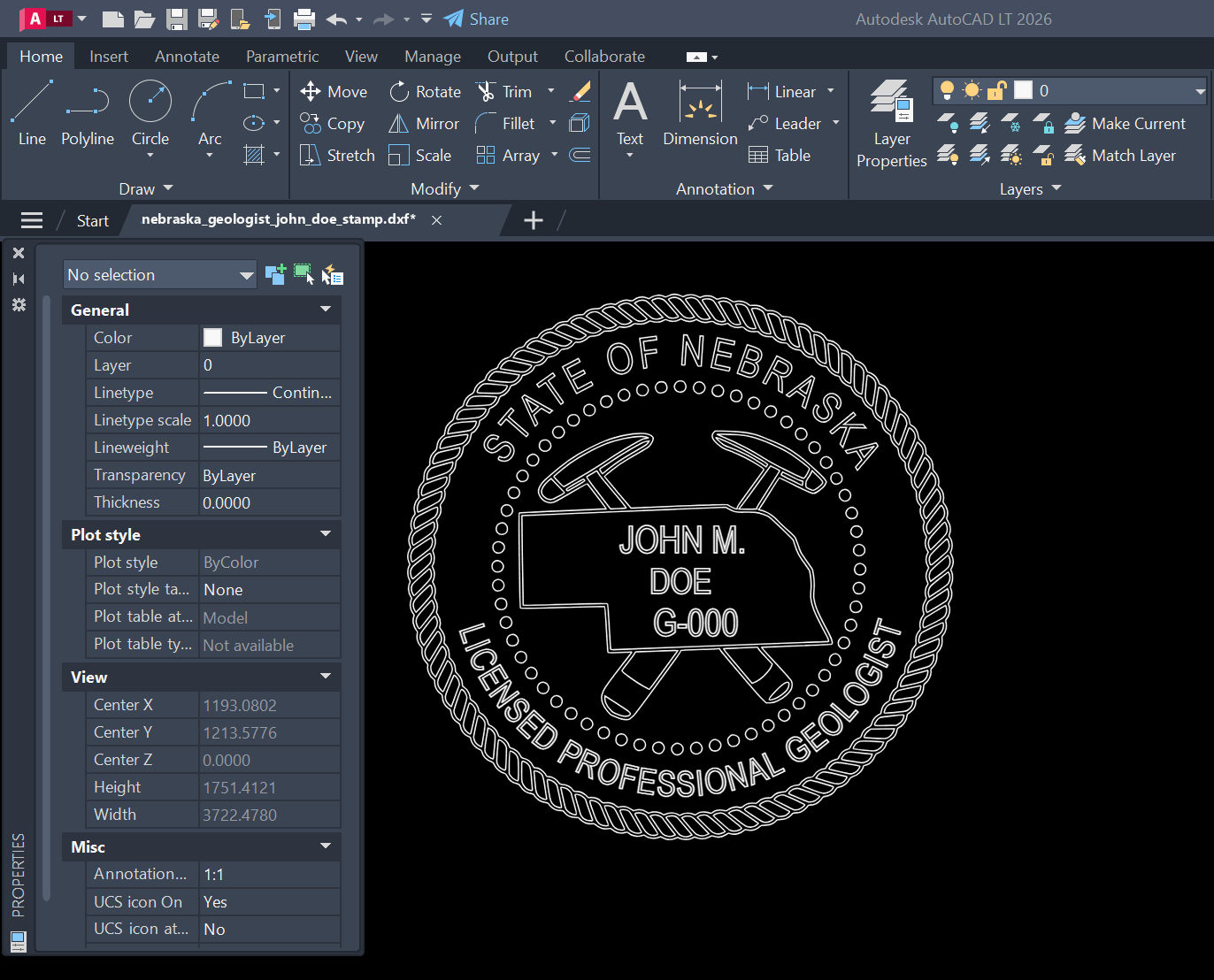Go to the Start file tab
Image resolution: width=1214 pixels, height=980 pixels.
click(92, 220)
